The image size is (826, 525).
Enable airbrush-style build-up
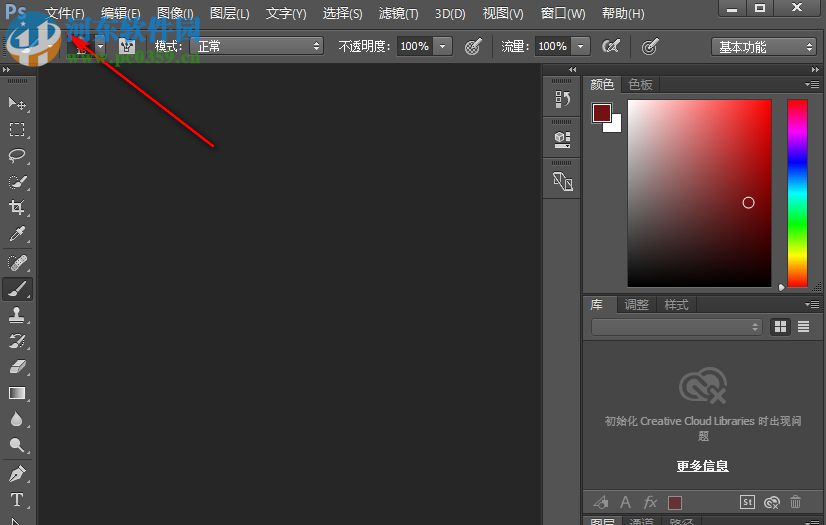click(x=611, y=46)
